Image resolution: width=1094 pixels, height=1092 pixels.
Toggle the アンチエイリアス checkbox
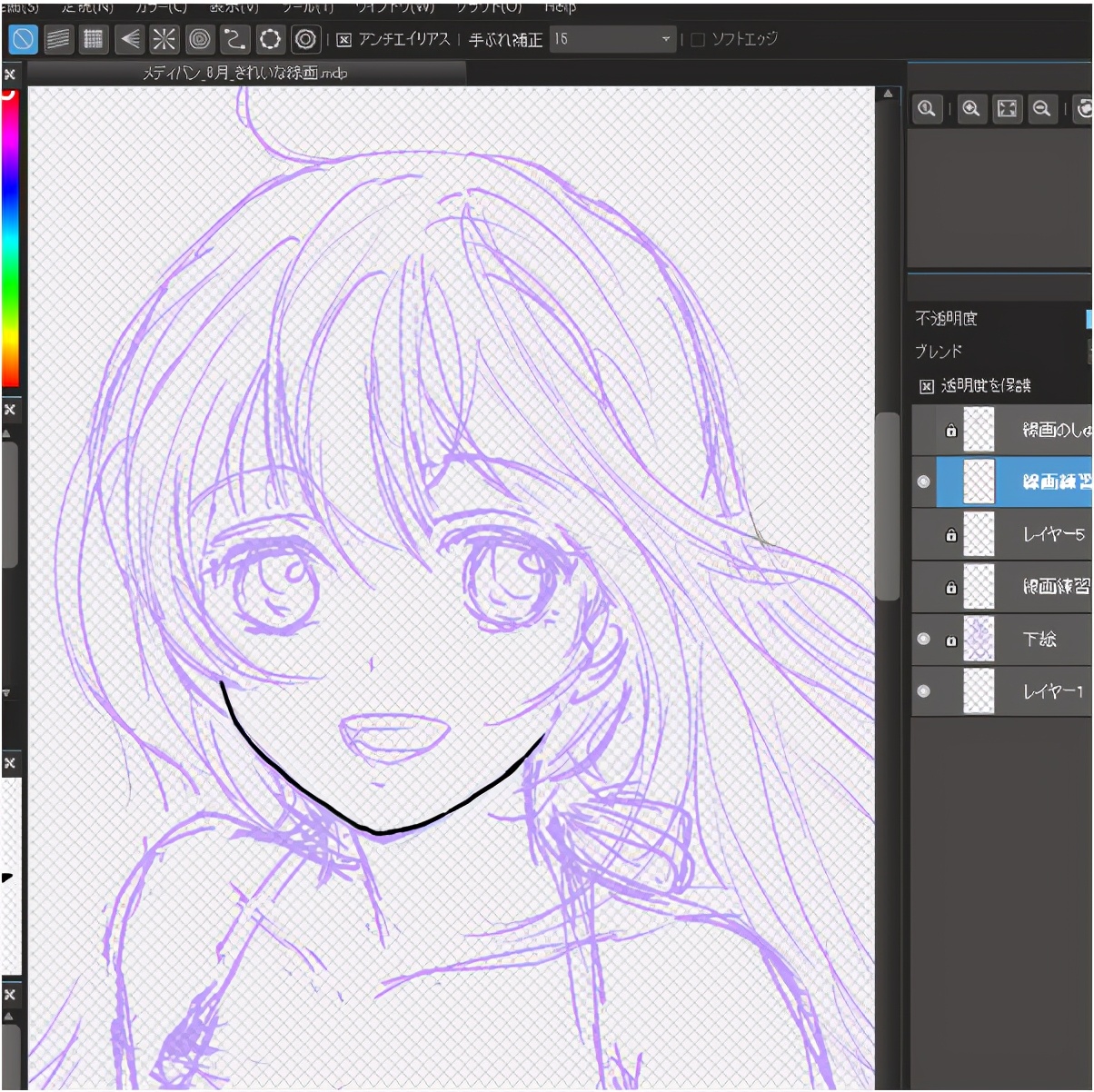coord(344,40)
